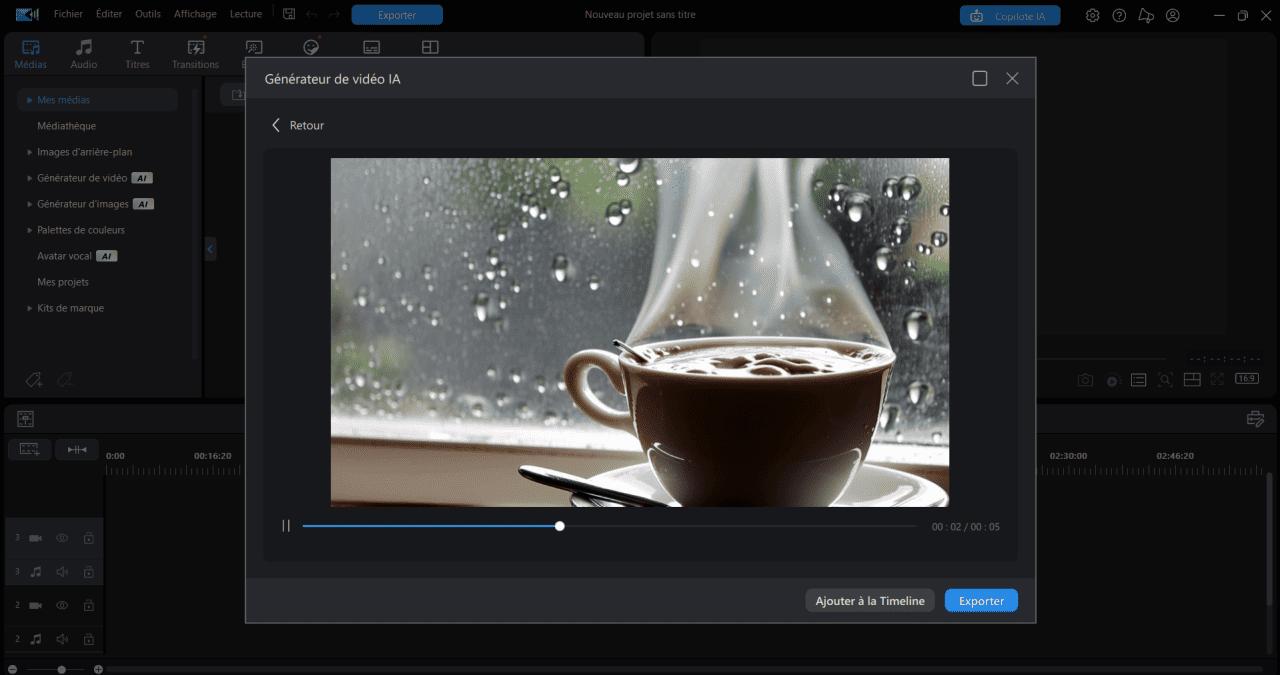Open the Outils menu

tap(148, 14)
